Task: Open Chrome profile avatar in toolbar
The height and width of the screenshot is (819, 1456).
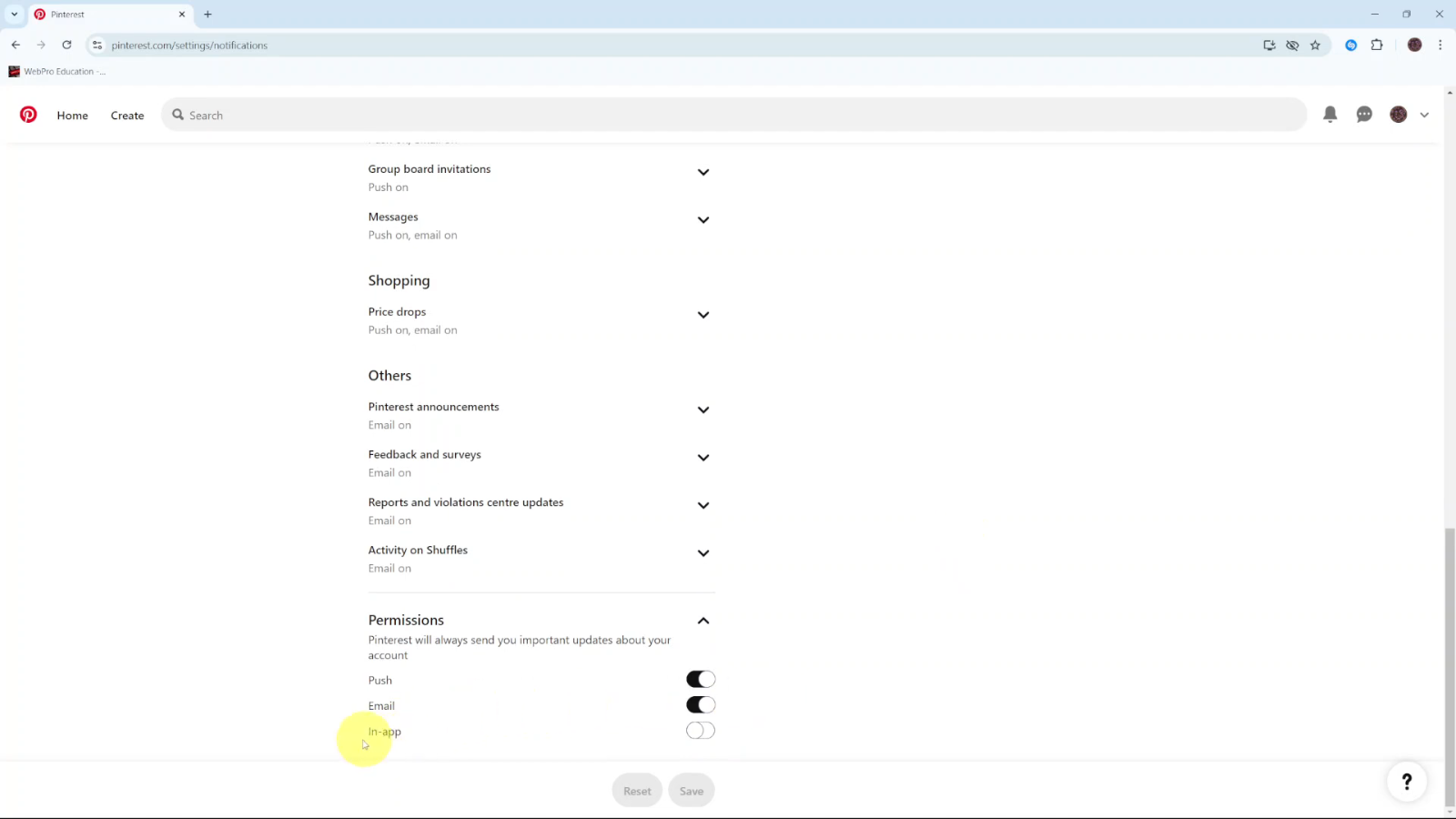Action: [x=1414, y=45]
